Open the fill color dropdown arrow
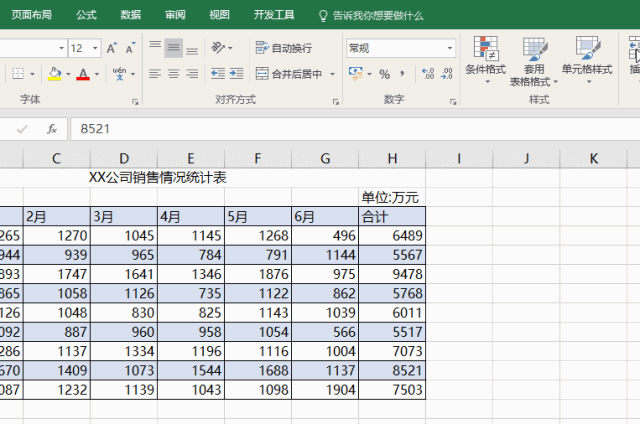Image resolution: width=640 pixels, height=424 pixels. pos(67,74)
